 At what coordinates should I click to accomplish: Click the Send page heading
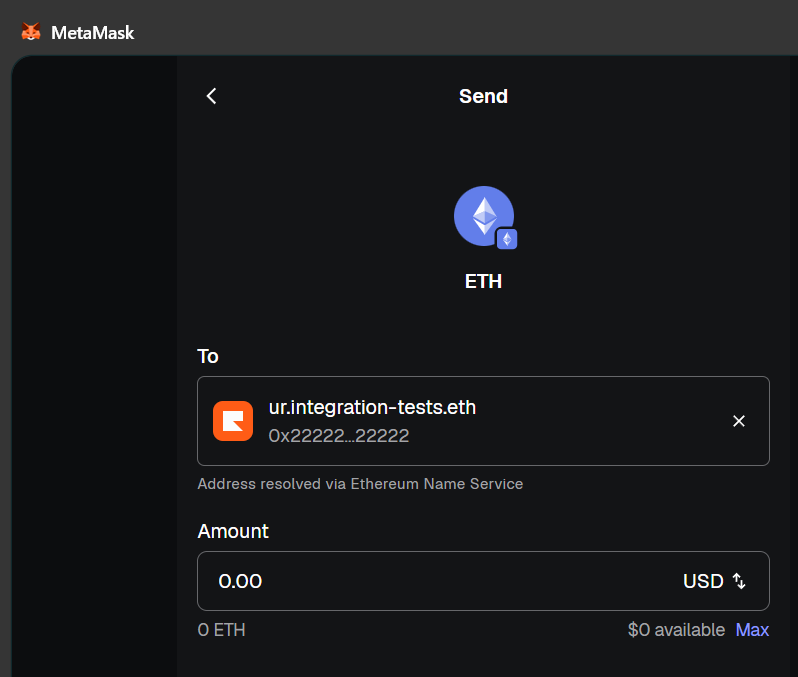coord(483,96)
